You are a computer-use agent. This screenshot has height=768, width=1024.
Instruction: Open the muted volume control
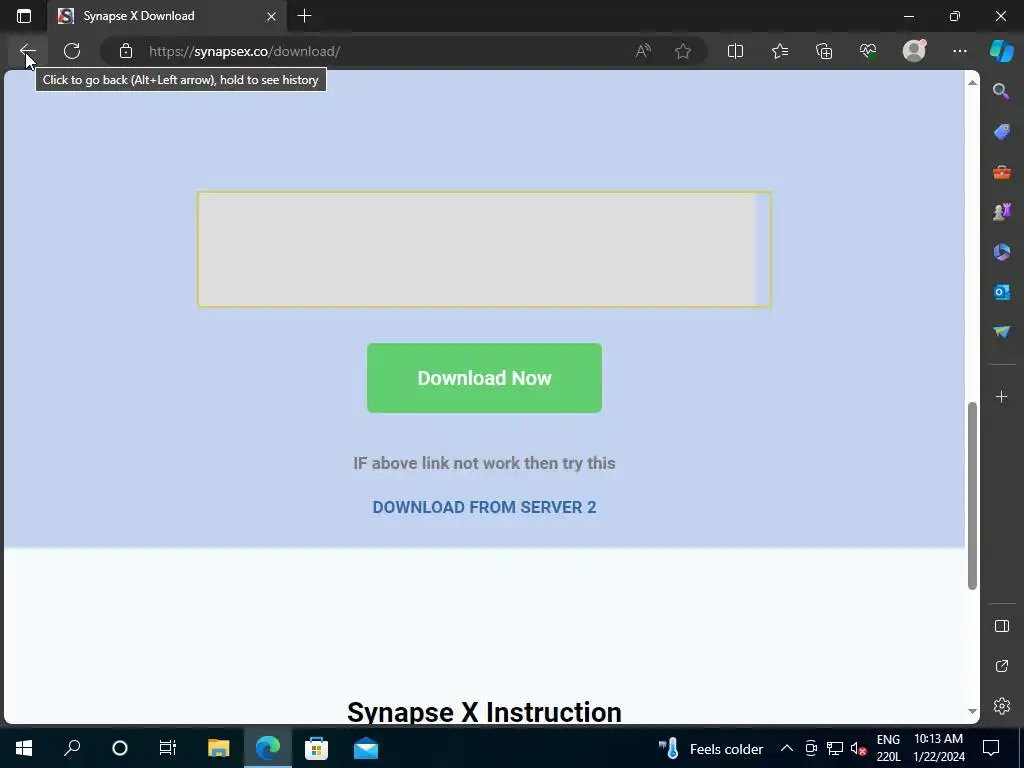(x=859, y=748)
